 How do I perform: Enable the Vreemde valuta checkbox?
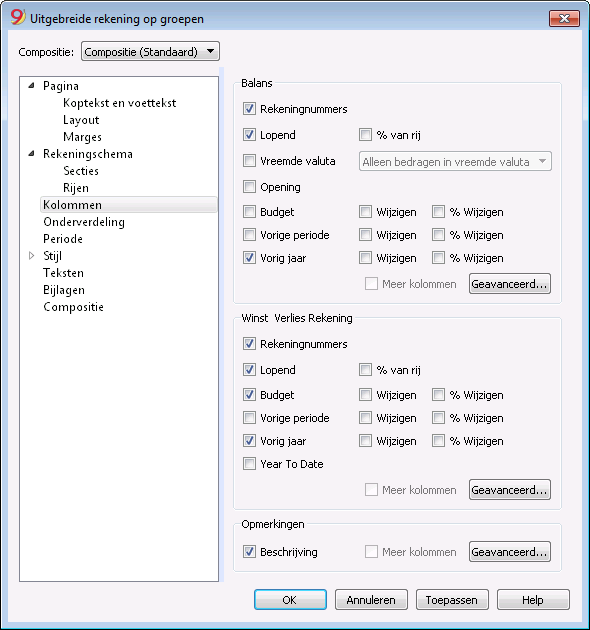pyautogui.click(x=249, y=161)
